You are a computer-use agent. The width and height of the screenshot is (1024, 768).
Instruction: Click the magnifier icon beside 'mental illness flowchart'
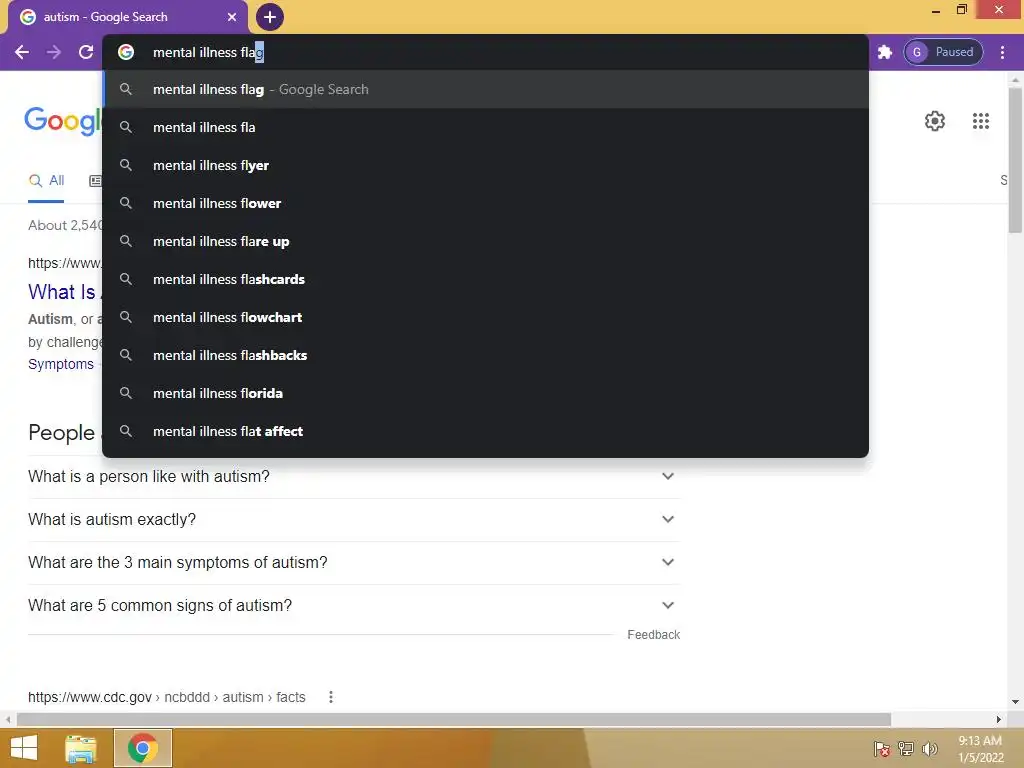(x=126, y=317)
